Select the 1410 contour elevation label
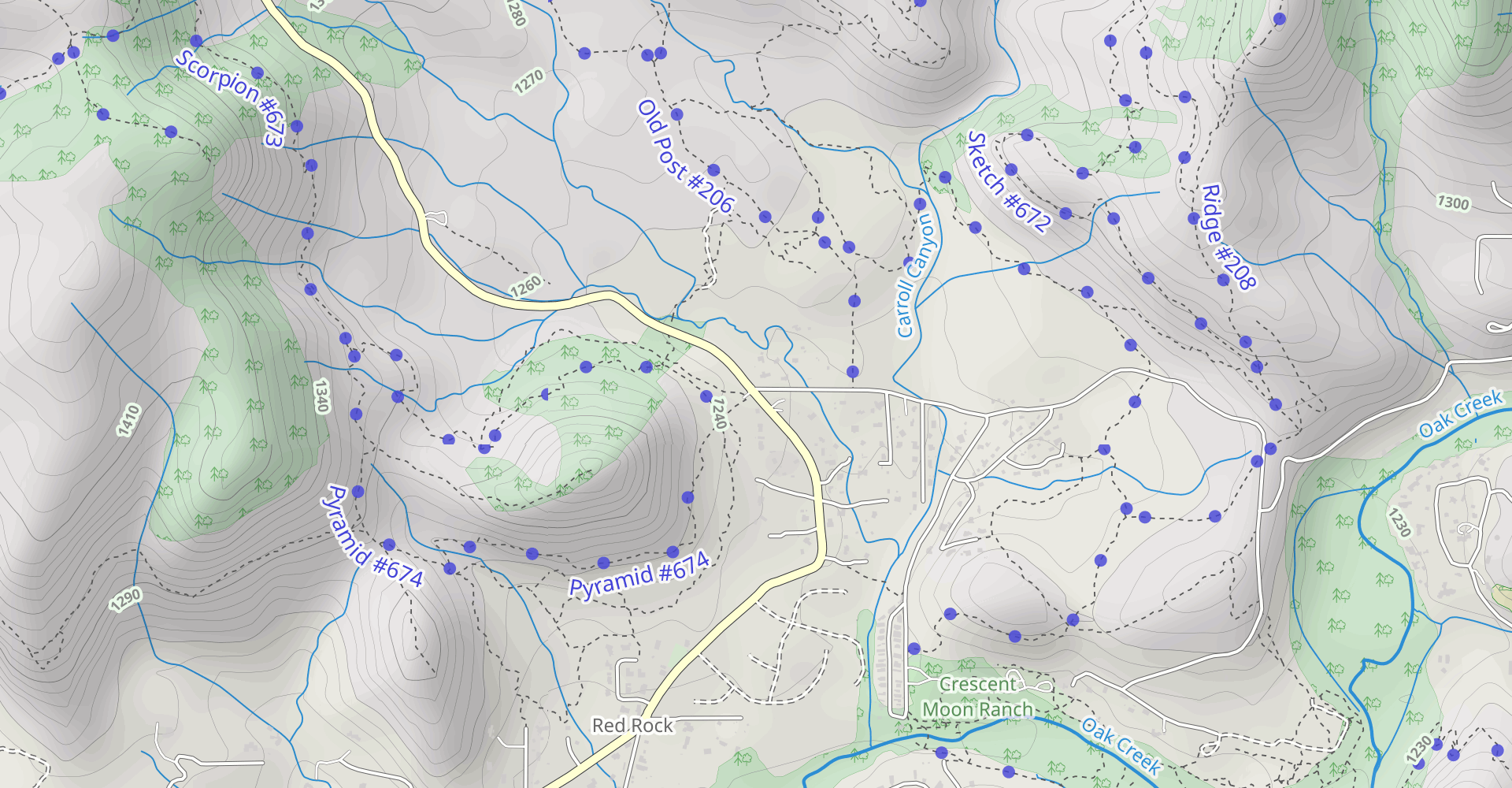 click(128, 420)
